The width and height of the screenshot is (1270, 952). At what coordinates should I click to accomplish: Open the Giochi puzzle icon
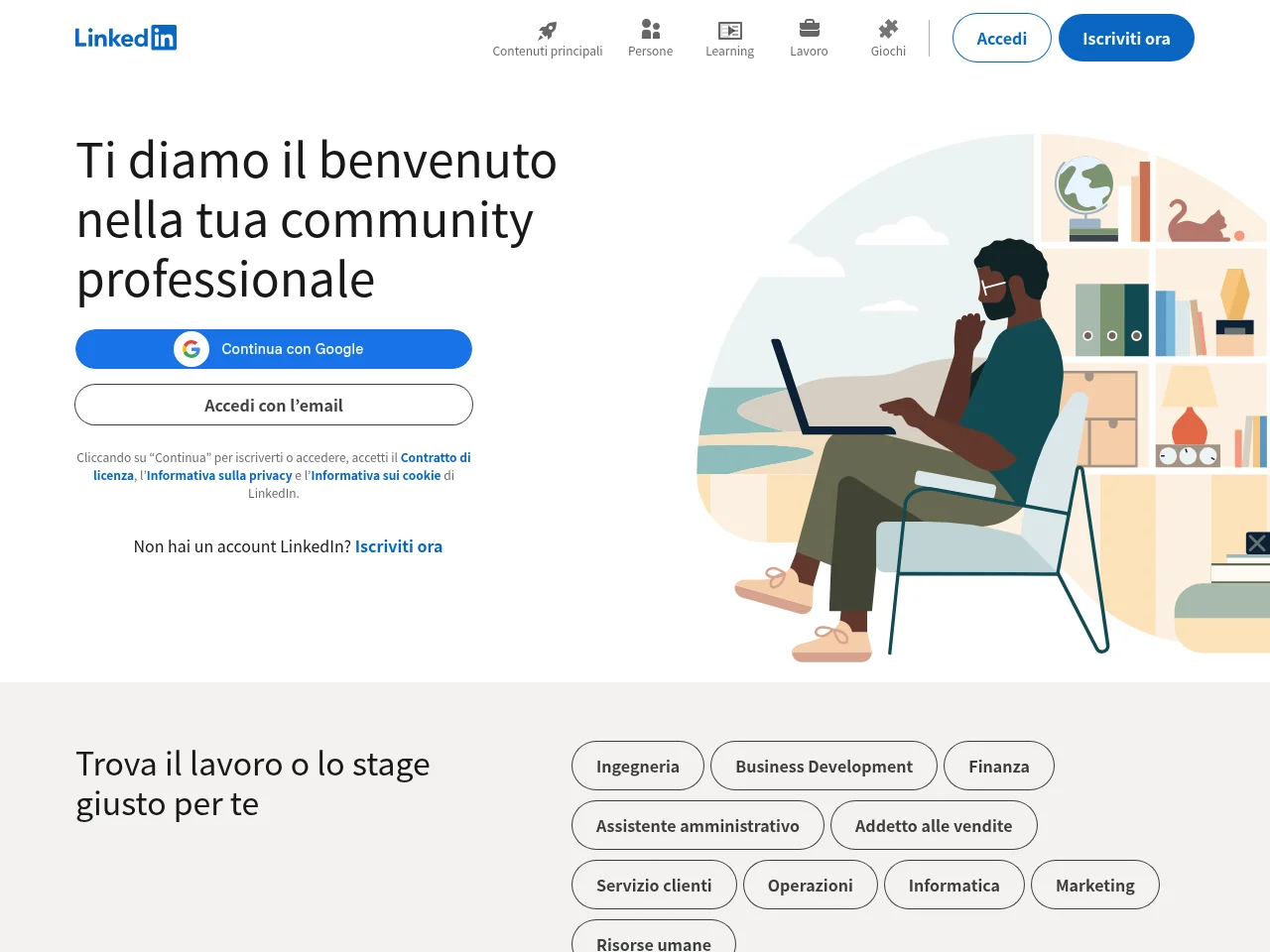(x=889, y=29)
